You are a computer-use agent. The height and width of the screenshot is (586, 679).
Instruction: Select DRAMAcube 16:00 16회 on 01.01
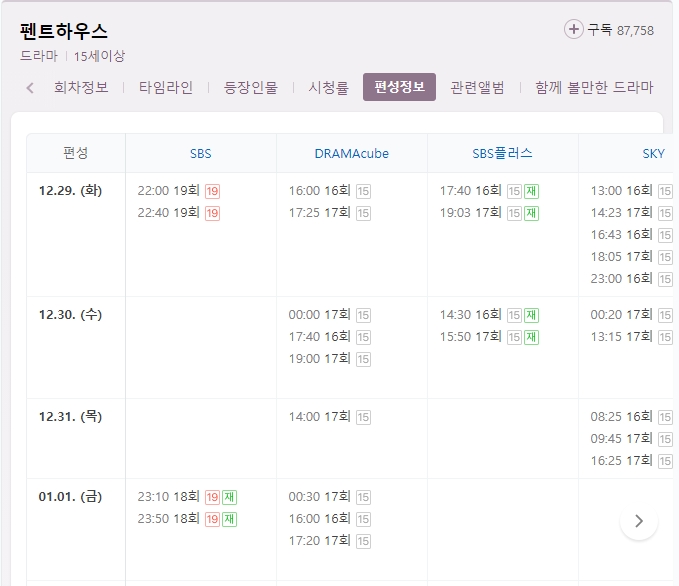point(320,518)
